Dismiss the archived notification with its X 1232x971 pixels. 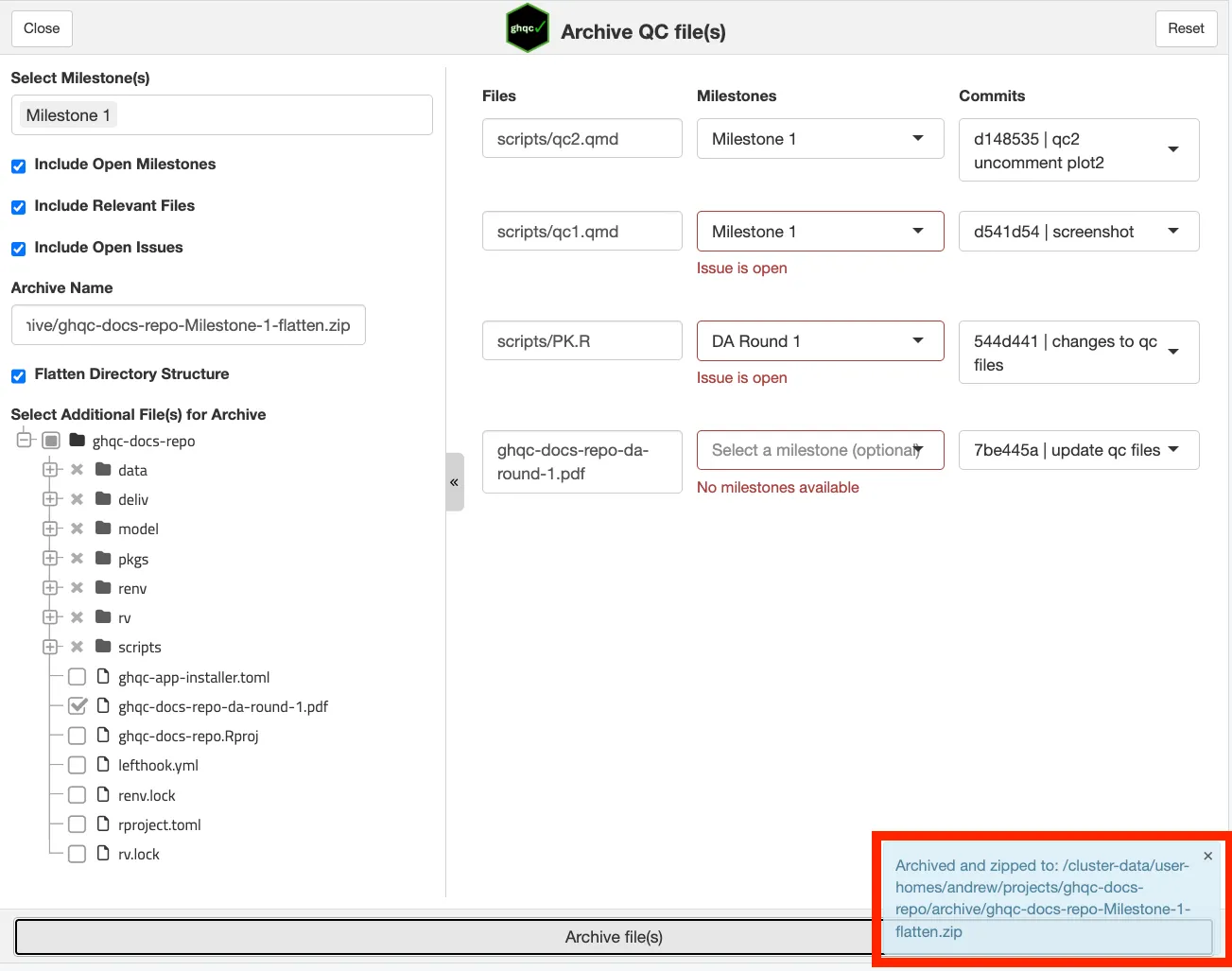coord(1207,856)
